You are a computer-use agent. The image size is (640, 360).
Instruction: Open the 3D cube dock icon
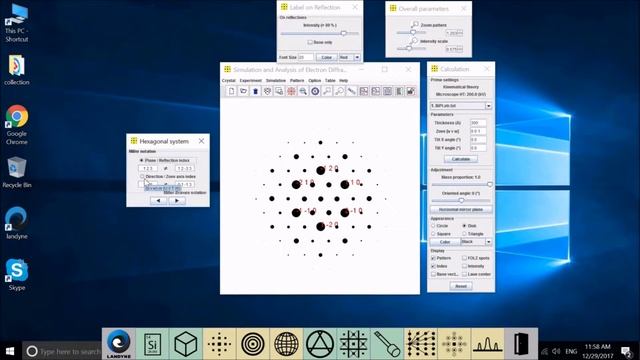coord(186,344)
